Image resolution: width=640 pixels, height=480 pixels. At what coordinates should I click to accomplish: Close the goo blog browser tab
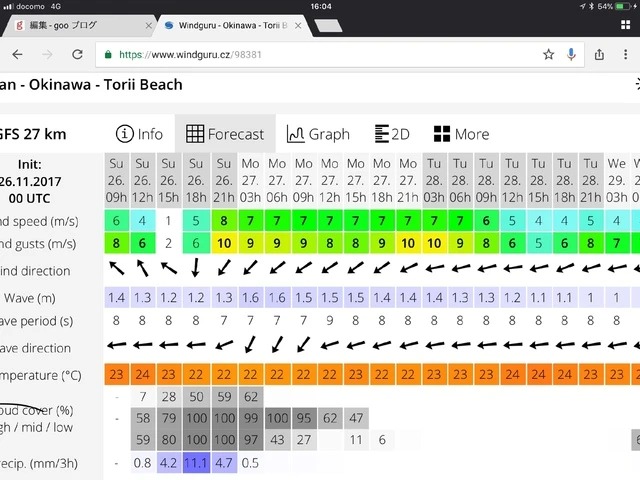tap(146, 25)
